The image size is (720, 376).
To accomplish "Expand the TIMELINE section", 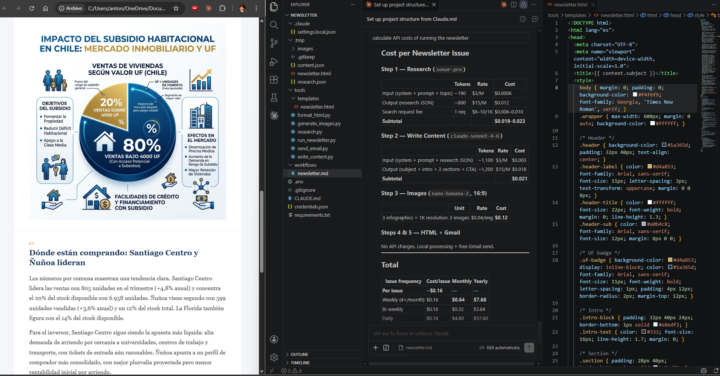I will click(x=300, y=363).
